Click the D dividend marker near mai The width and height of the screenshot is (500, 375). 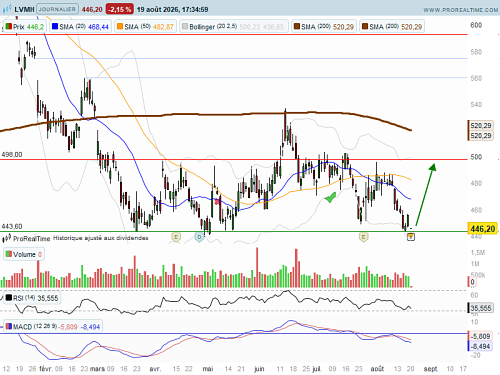coord(199,237)
